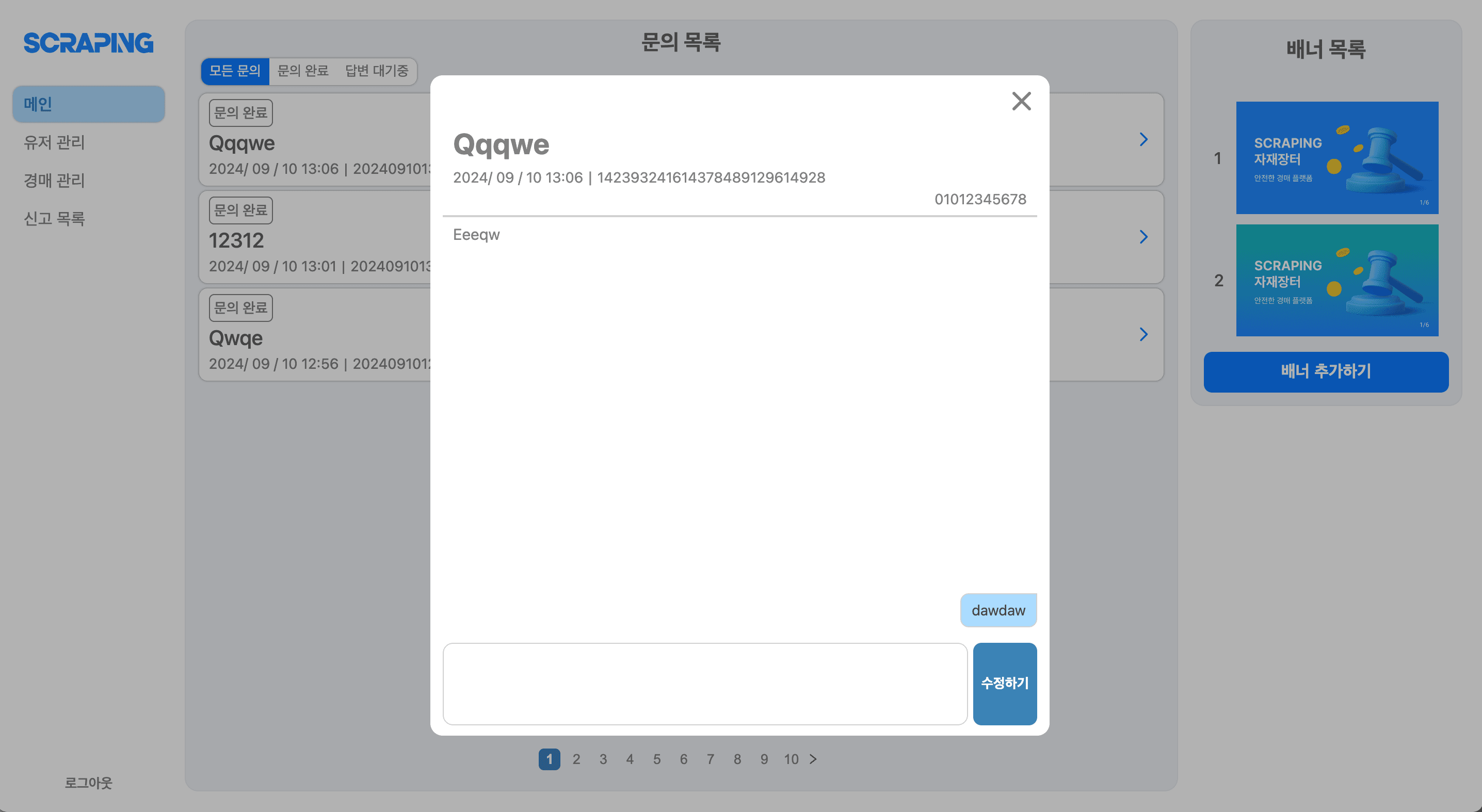Open 유저 관리 in the sidebar
Screen dimensions: 1482x812
pos(55,142)
